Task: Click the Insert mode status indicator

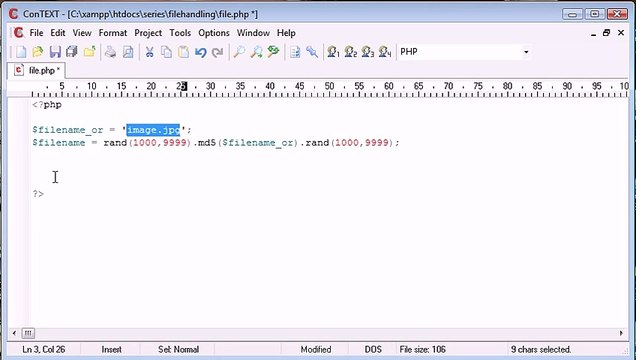Action: pos(112,349)
